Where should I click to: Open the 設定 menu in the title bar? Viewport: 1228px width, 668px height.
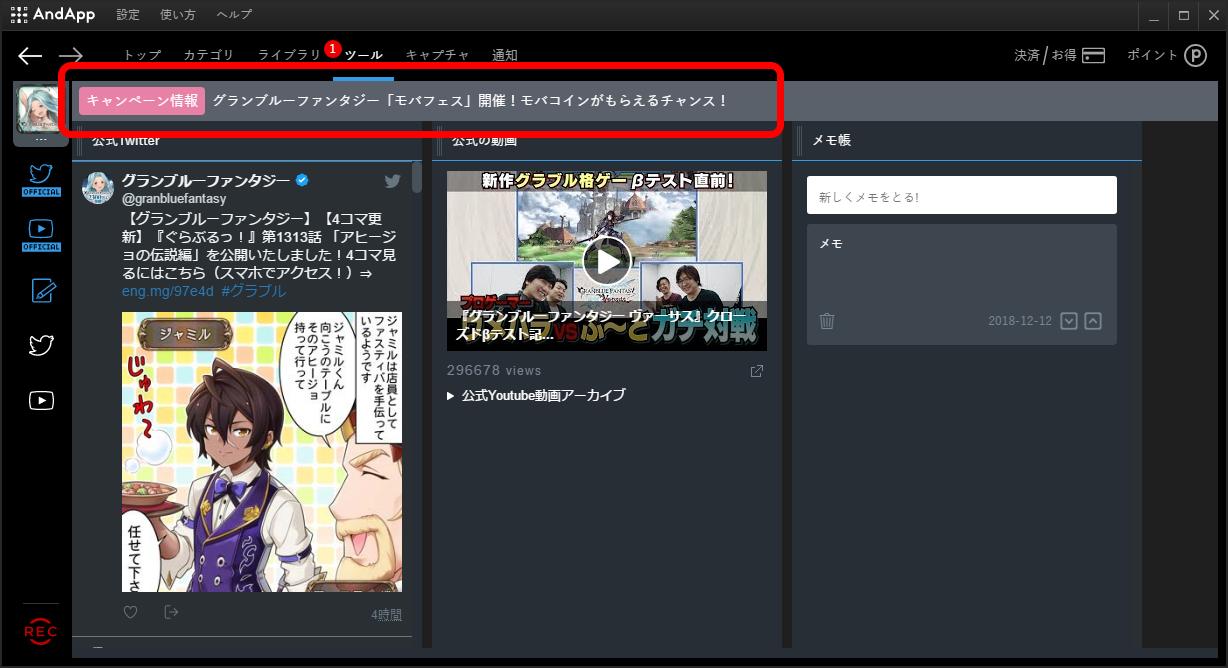click(x=128, y=14)
